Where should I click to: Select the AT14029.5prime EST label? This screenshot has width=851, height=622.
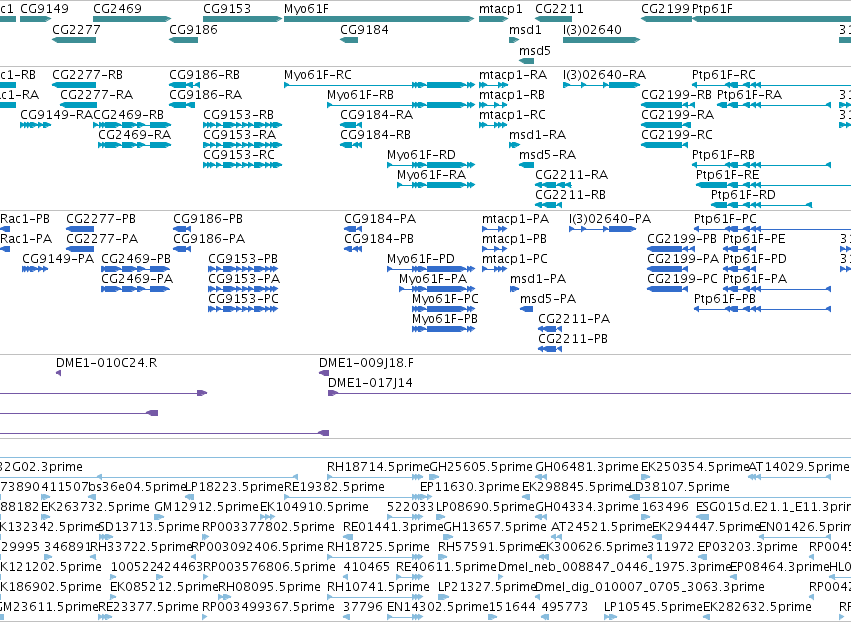(798, 467)
